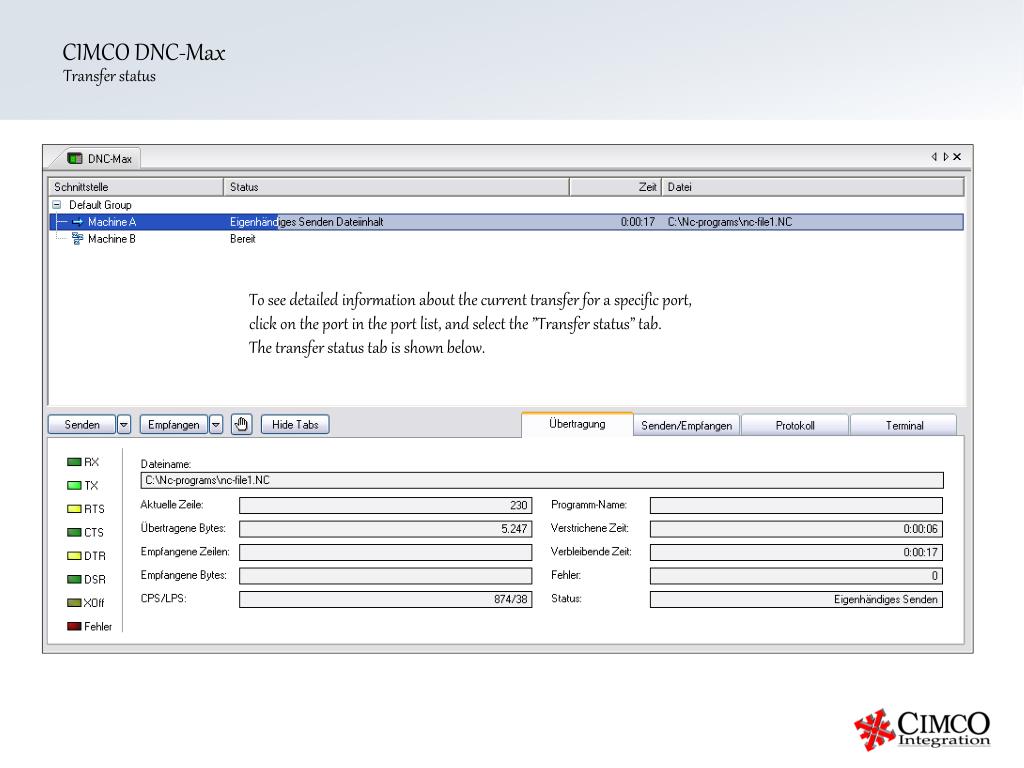Screen dimensions: 1024x768
Task: Click the Fehler indicator light
Action: 74,627
